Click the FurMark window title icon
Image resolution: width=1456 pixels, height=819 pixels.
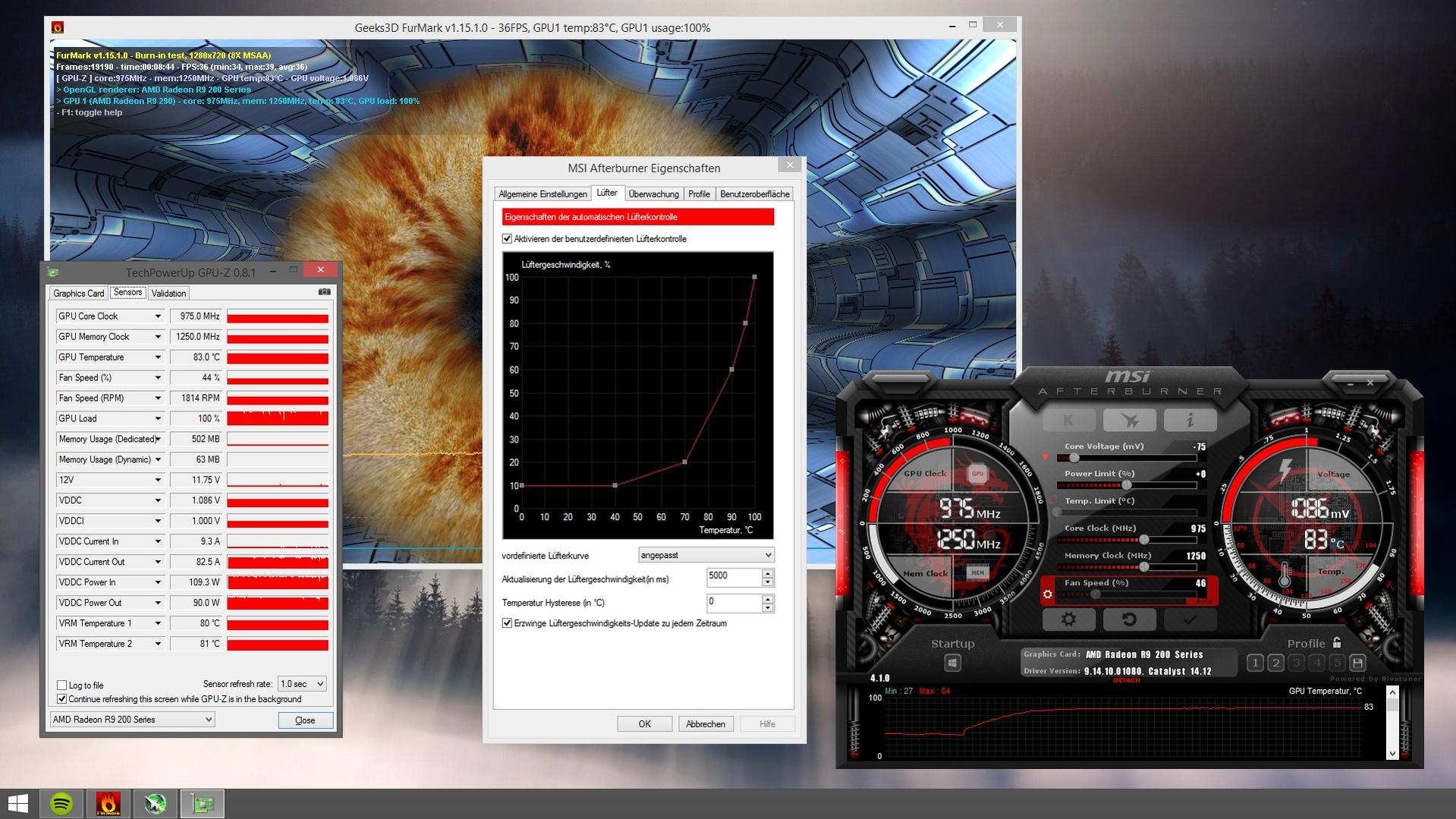point(57,27)
